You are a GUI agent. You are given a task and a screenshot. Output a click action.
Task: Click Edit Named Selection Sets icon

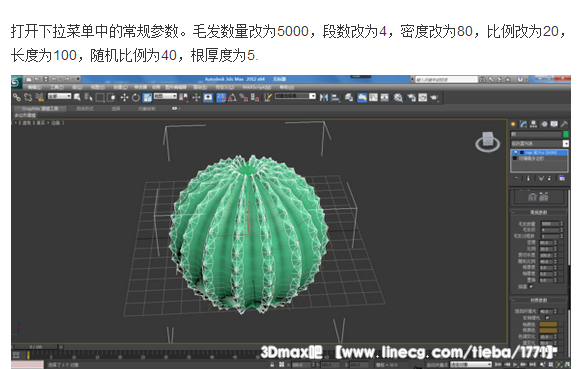(x=268, y=97)
